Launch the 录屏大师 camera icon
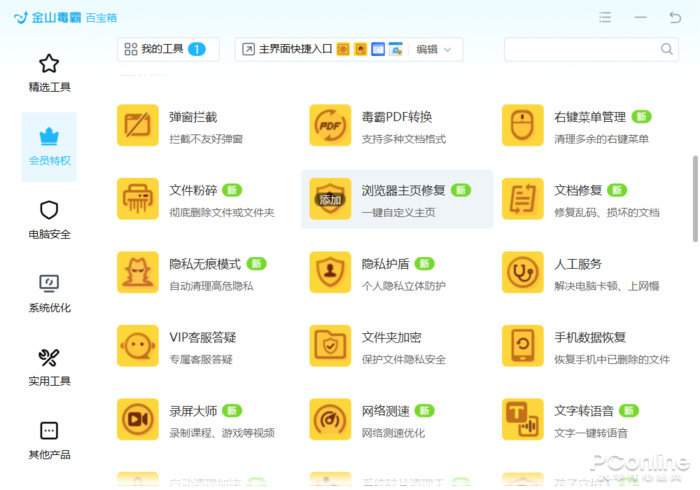The image size is (700, 490). [x=138, y=419]
